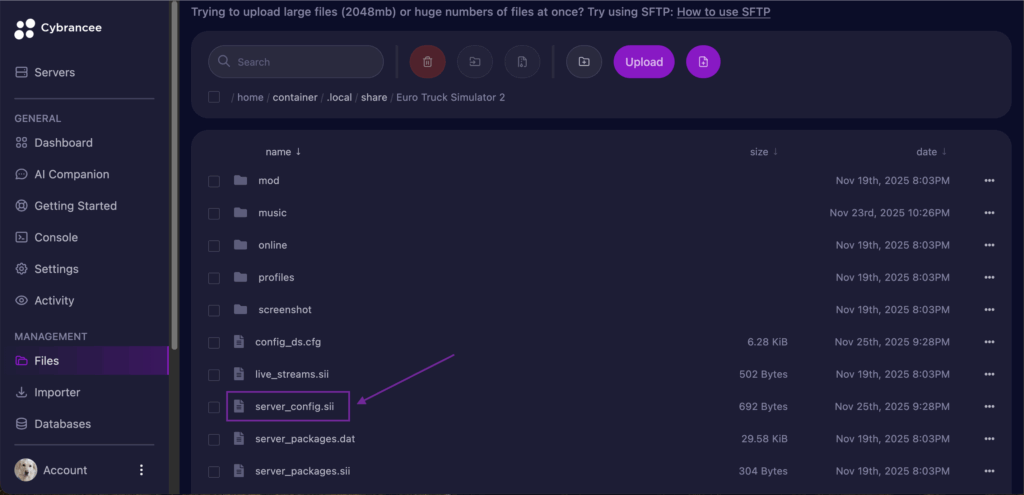Open Databases management
1024x495 pixels.
(53, 424)
